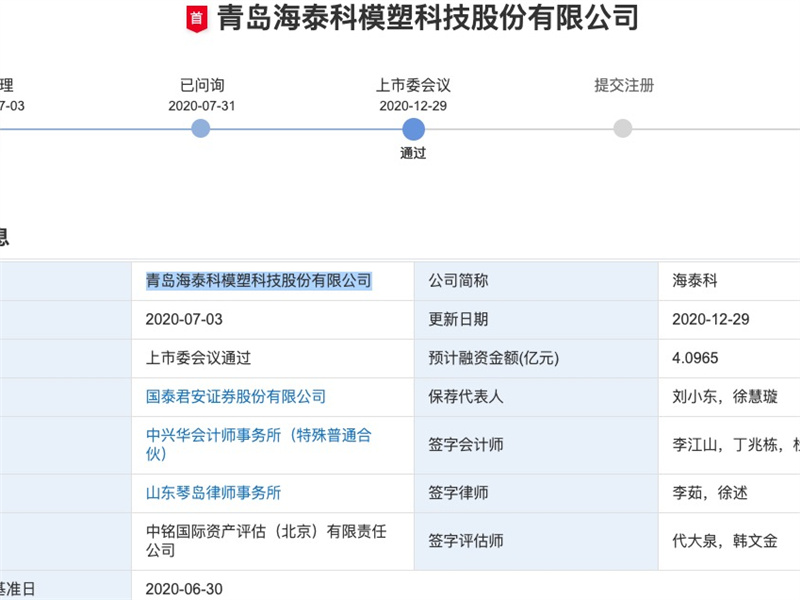Click the date 2020-07-31 under 已问询

202,106
